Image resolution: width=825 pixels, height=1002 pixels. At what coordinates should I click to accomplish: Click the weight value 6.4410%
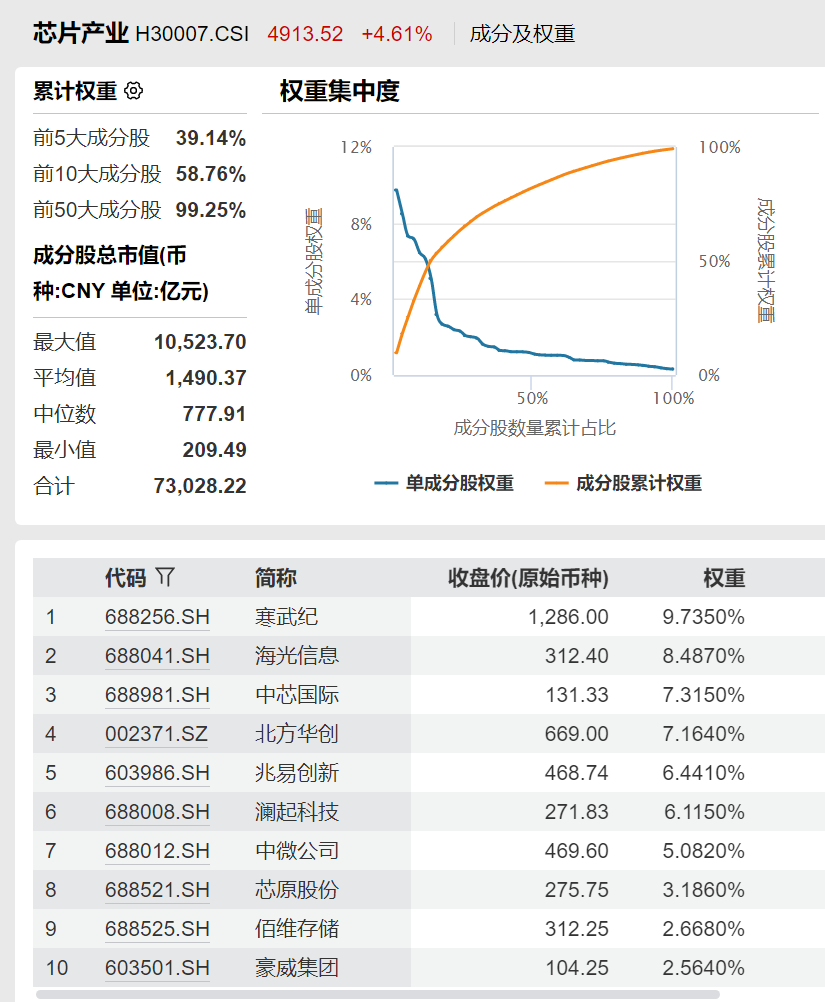[704, 773]
